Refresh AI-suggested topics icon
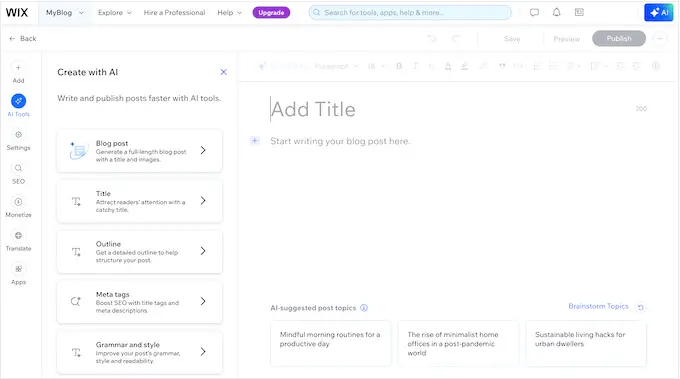 pos(641,307)
